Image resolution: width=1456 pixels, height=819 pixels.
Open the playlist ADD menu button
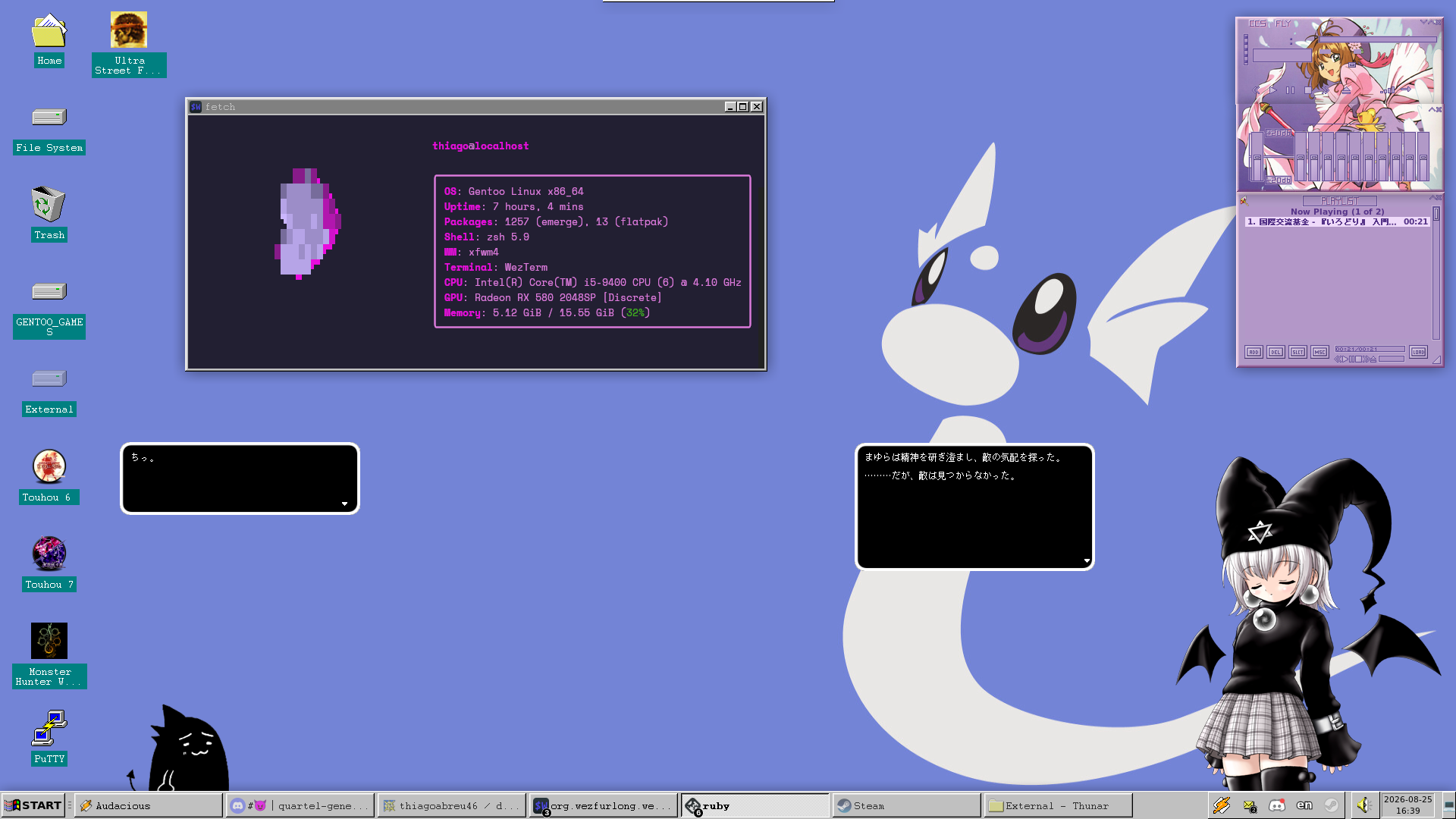click(1254, 352)
